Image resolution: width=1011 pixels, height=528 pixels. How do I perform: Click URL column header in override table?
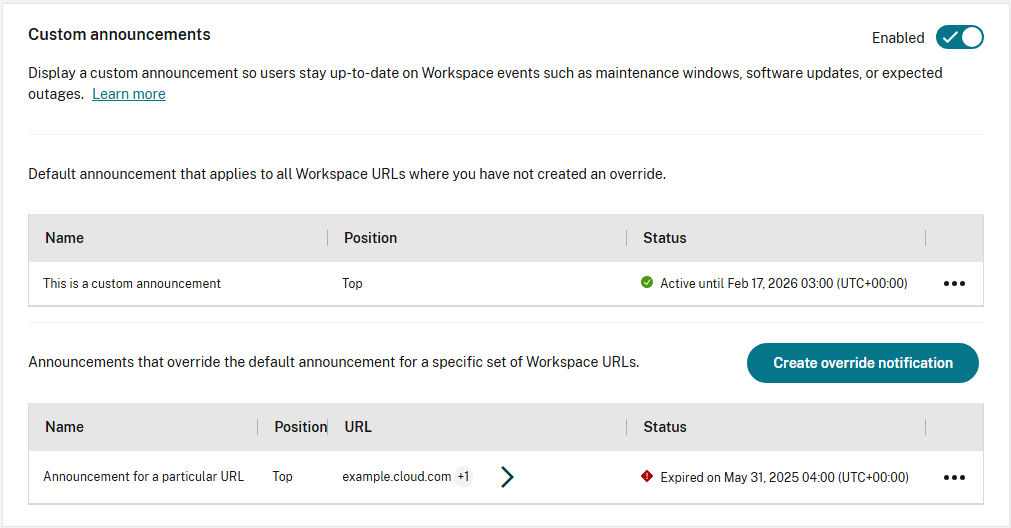tap(358, 427)
